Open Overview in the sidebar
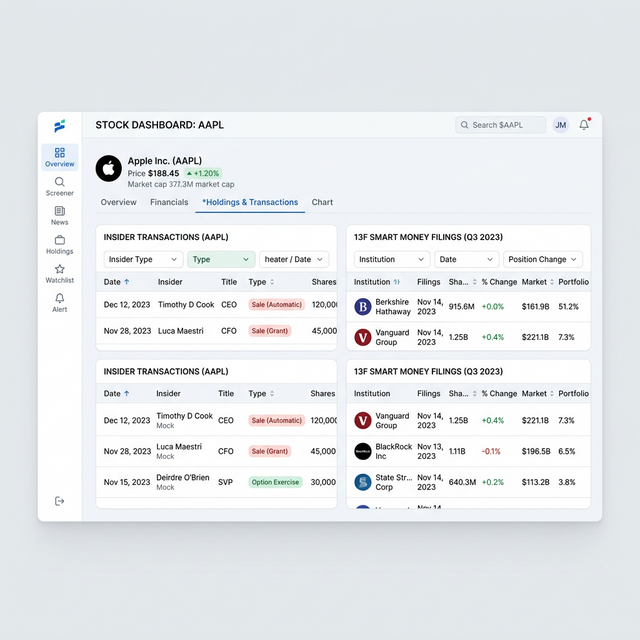Image resolution: width=640 pixels, height=640 pixels. point(60,158)
